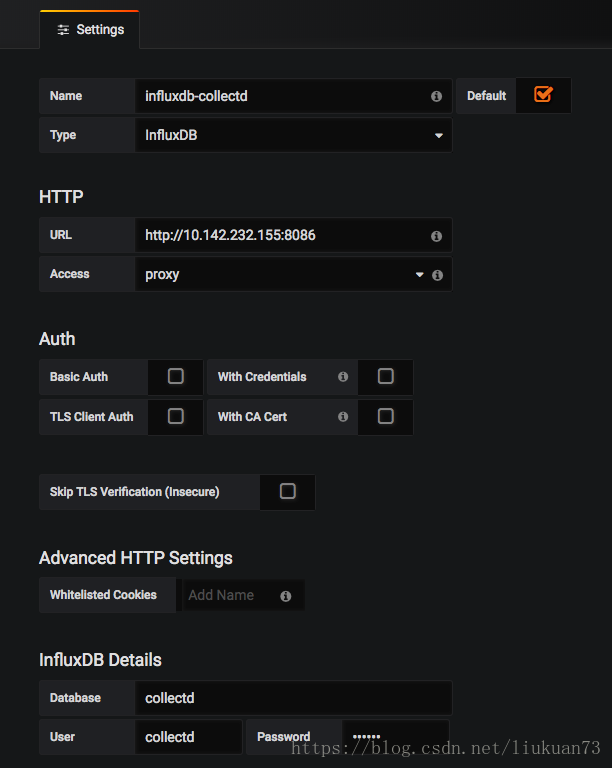
Task: Edit the User field collectd
Action: [188, 737]
